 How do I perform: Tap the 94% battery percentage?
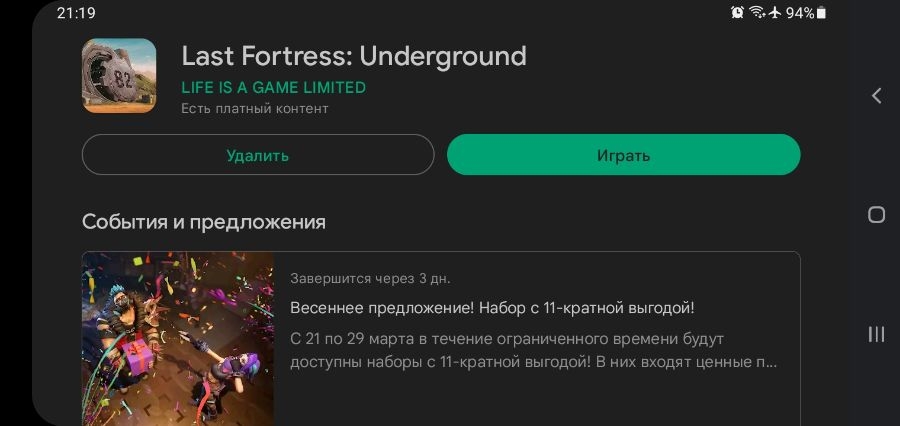[x=800, y=13]
